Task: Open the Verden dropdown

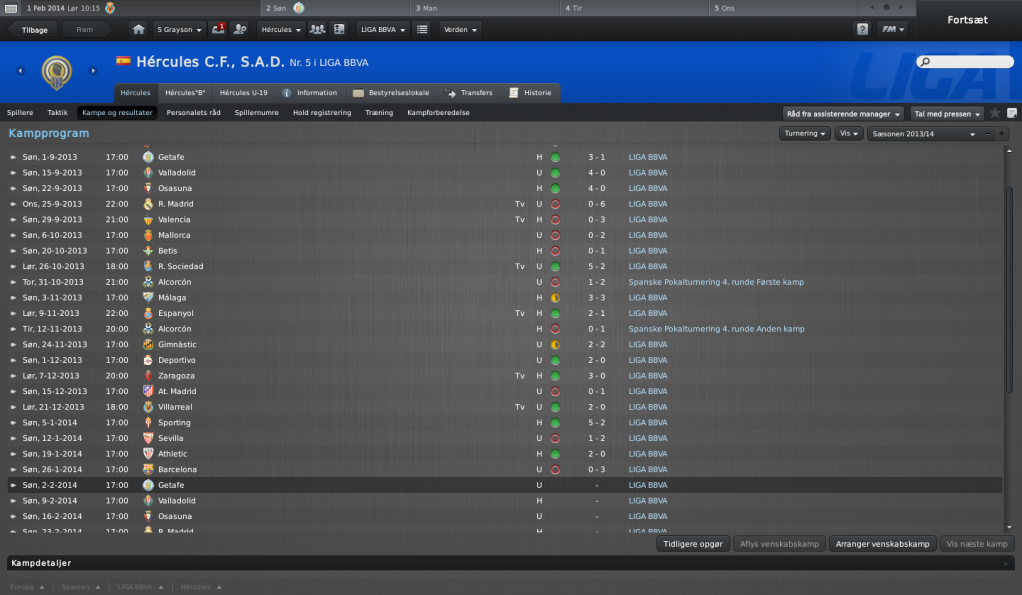Action: (x=460, y=29)
